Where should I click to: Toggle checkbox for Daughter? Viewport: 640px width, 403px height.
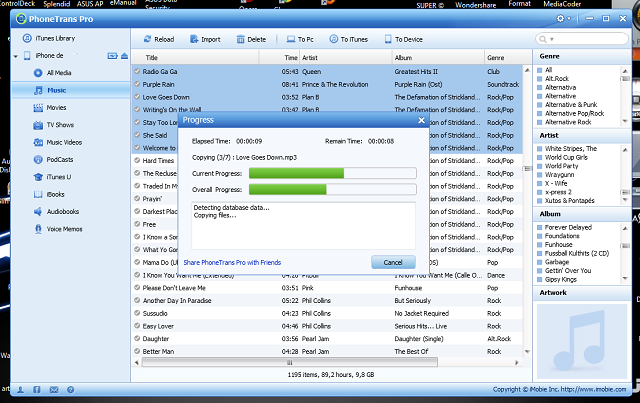[137, 338]
